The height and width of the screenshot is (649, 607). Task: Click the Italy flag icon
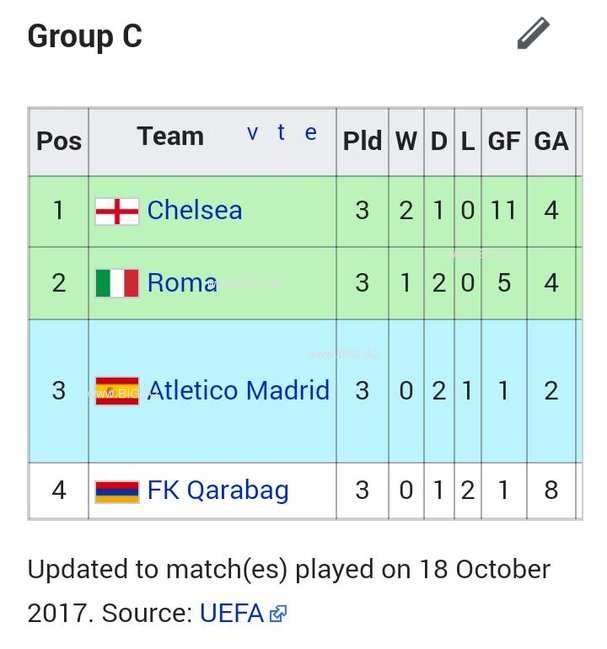point(117,283)
